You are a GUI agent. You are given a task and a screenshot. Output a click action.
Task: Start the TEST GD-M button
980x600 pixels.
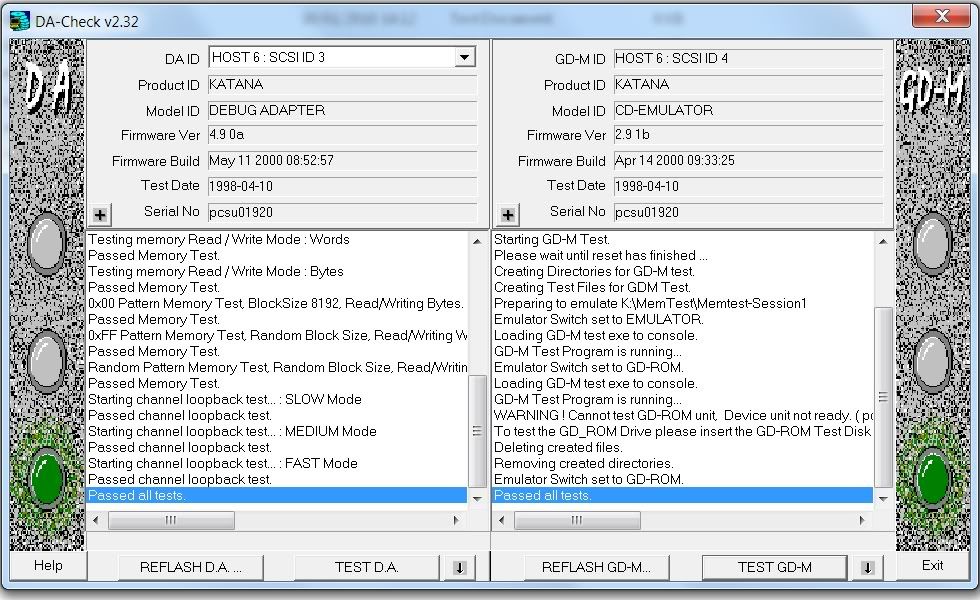tap(774, 567)
